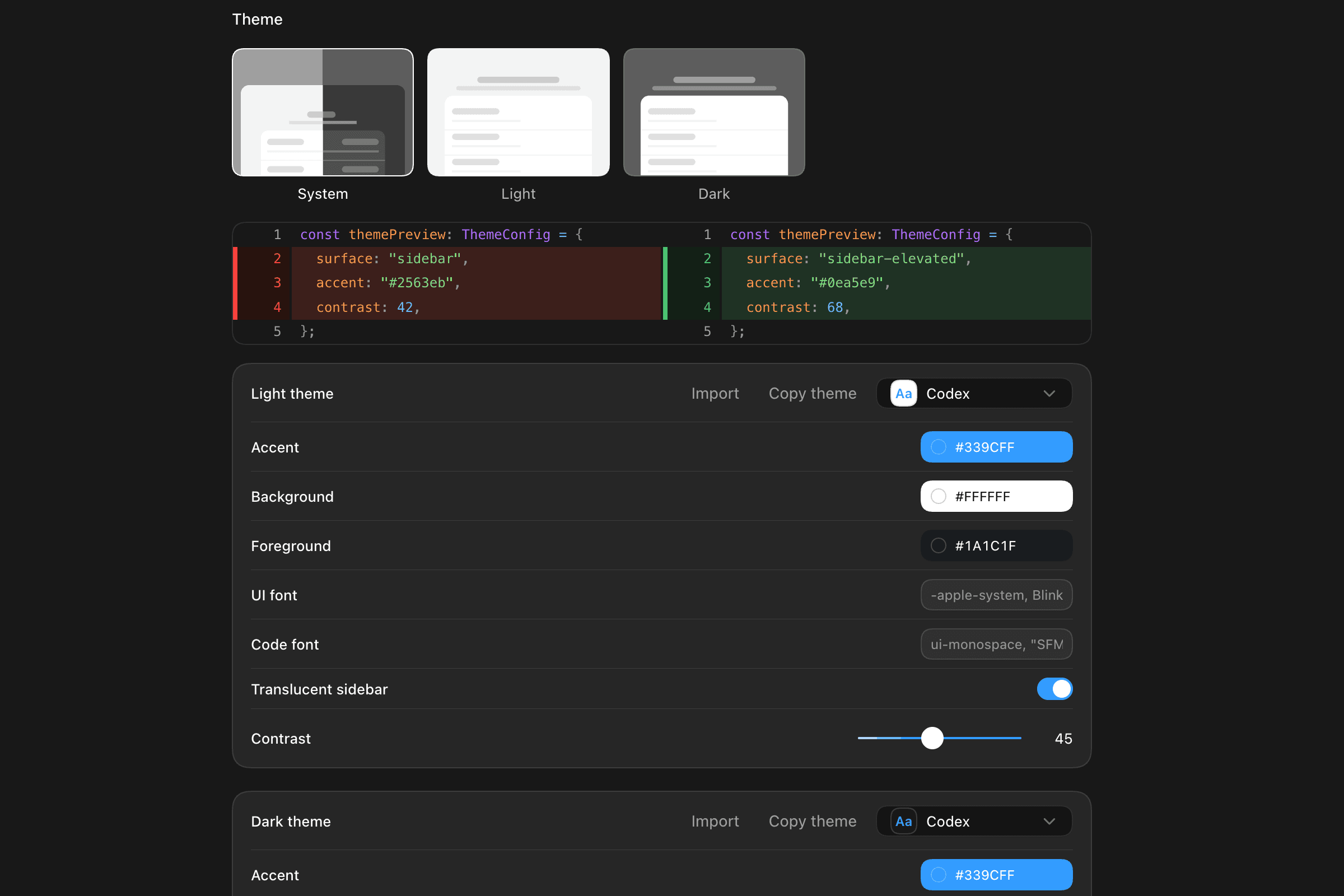Select the Light theme thumbnail

tap(519, 112)
